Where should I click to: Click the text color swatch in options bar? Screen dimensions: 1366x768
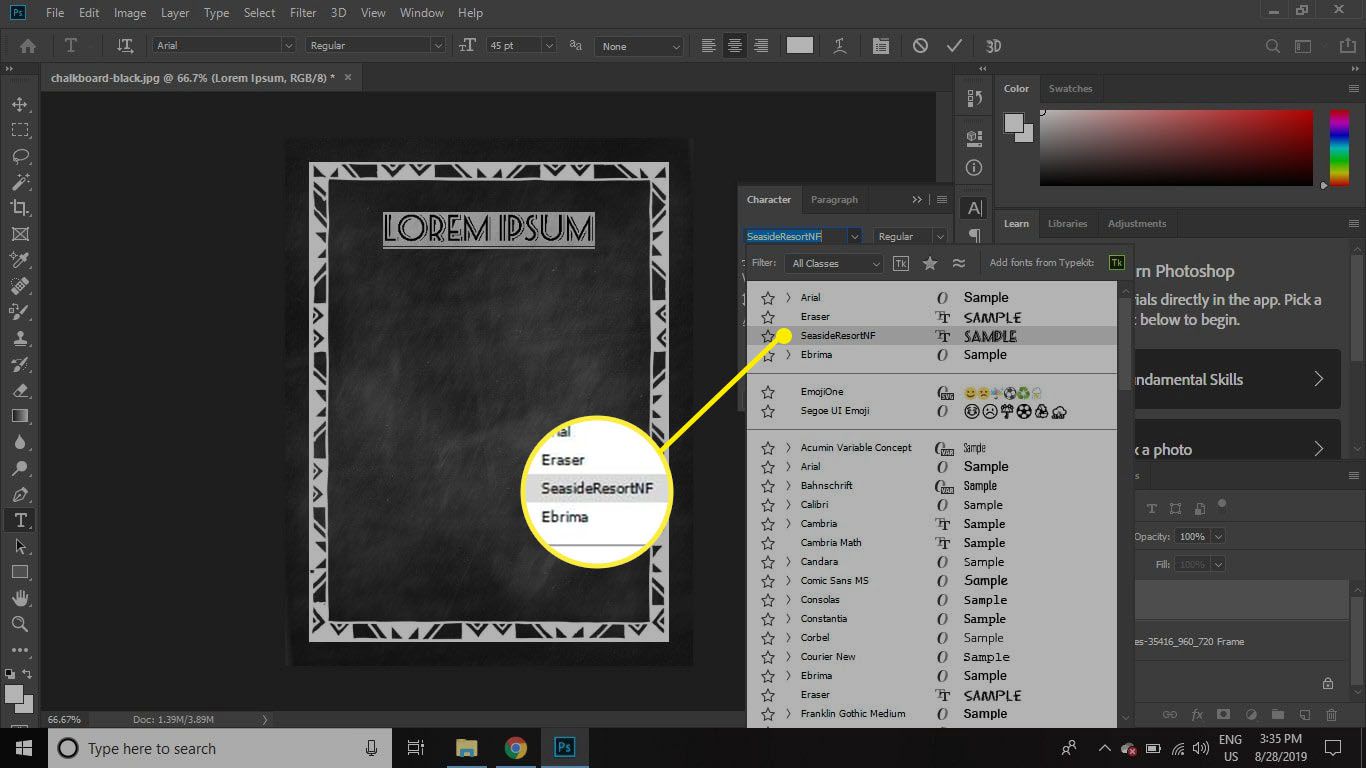click(800, 46)
